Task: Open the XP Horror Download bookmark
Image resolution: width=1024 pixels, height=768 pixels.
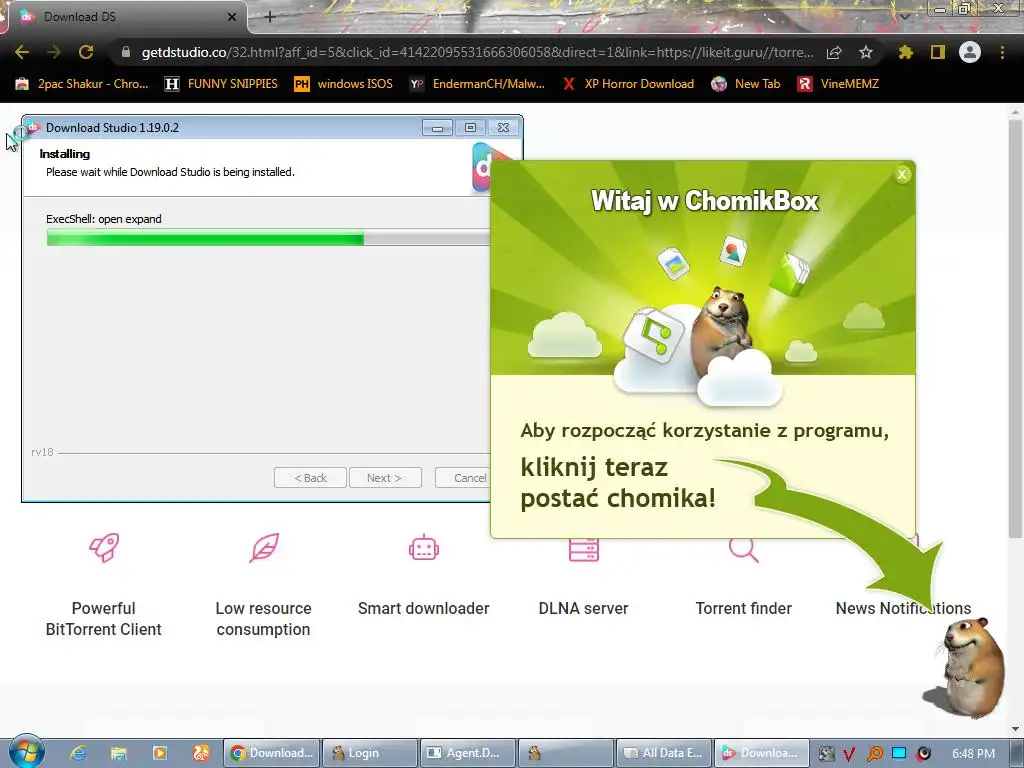Action: point(628,84)
